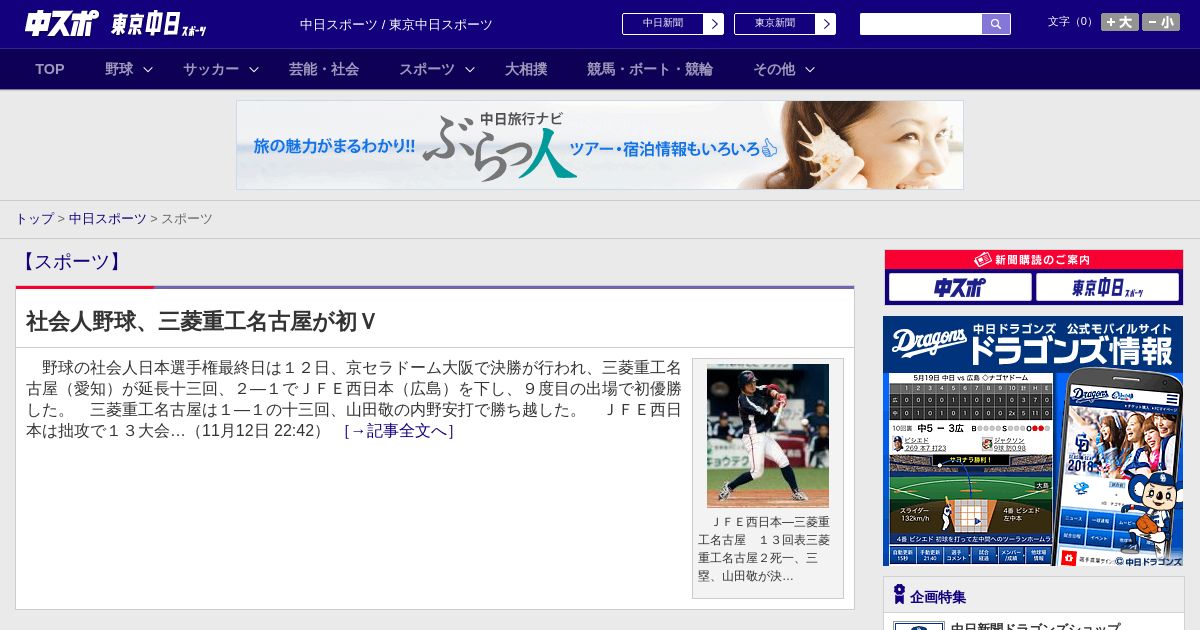The image size is (1200, 630).
Task: Click the 東京中日スポーツ logo in header
Action: pyautogui.click(x=160, y=24)
